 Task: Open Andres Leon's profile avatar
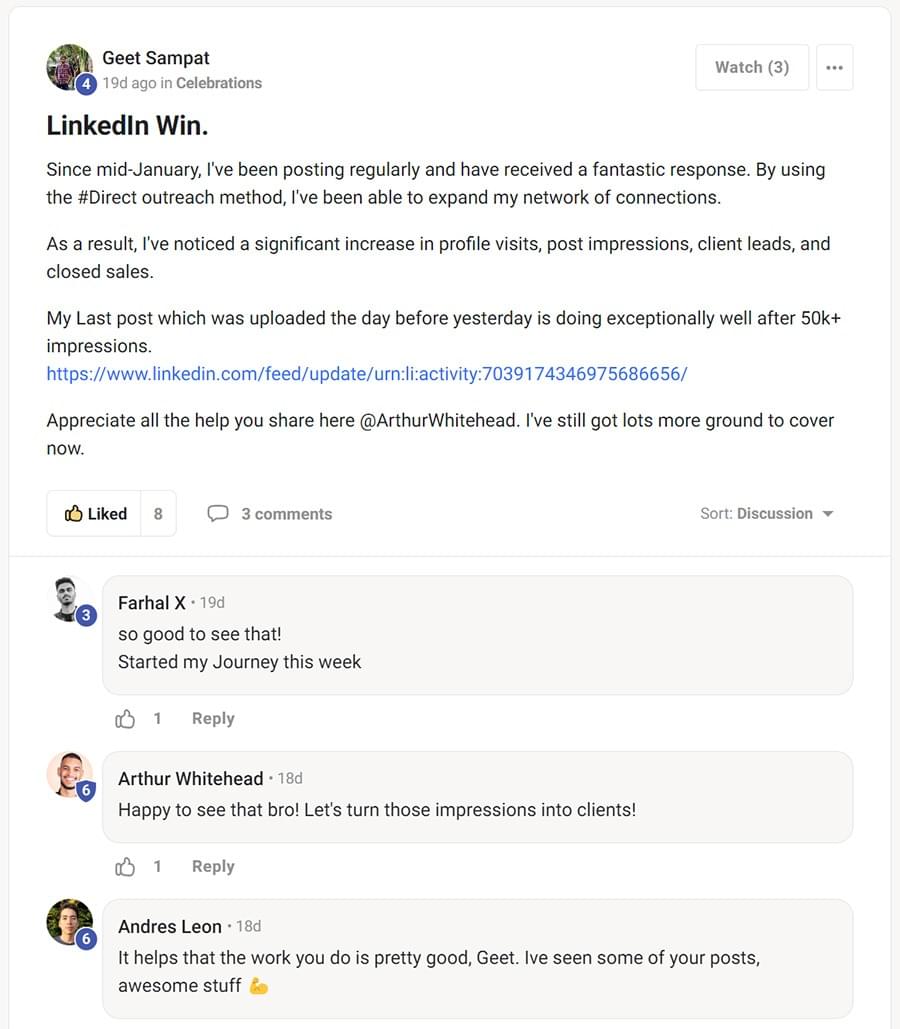(70, 923)
